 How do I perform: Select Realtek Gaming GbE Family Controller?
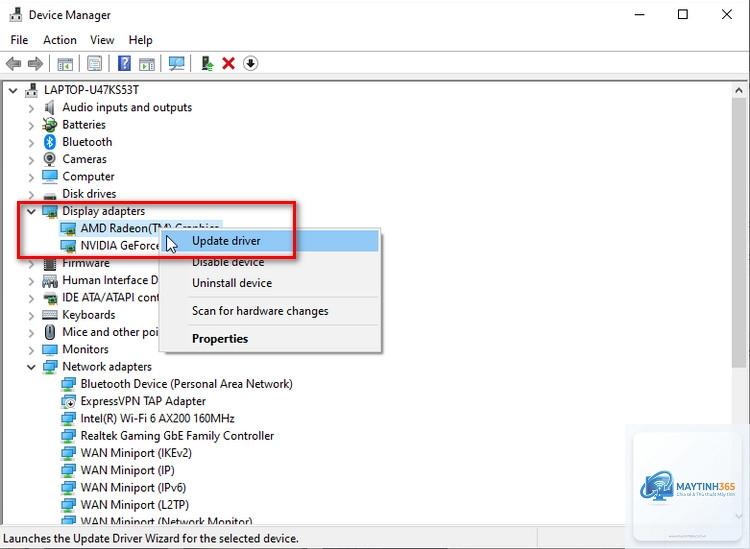[177, 436]
